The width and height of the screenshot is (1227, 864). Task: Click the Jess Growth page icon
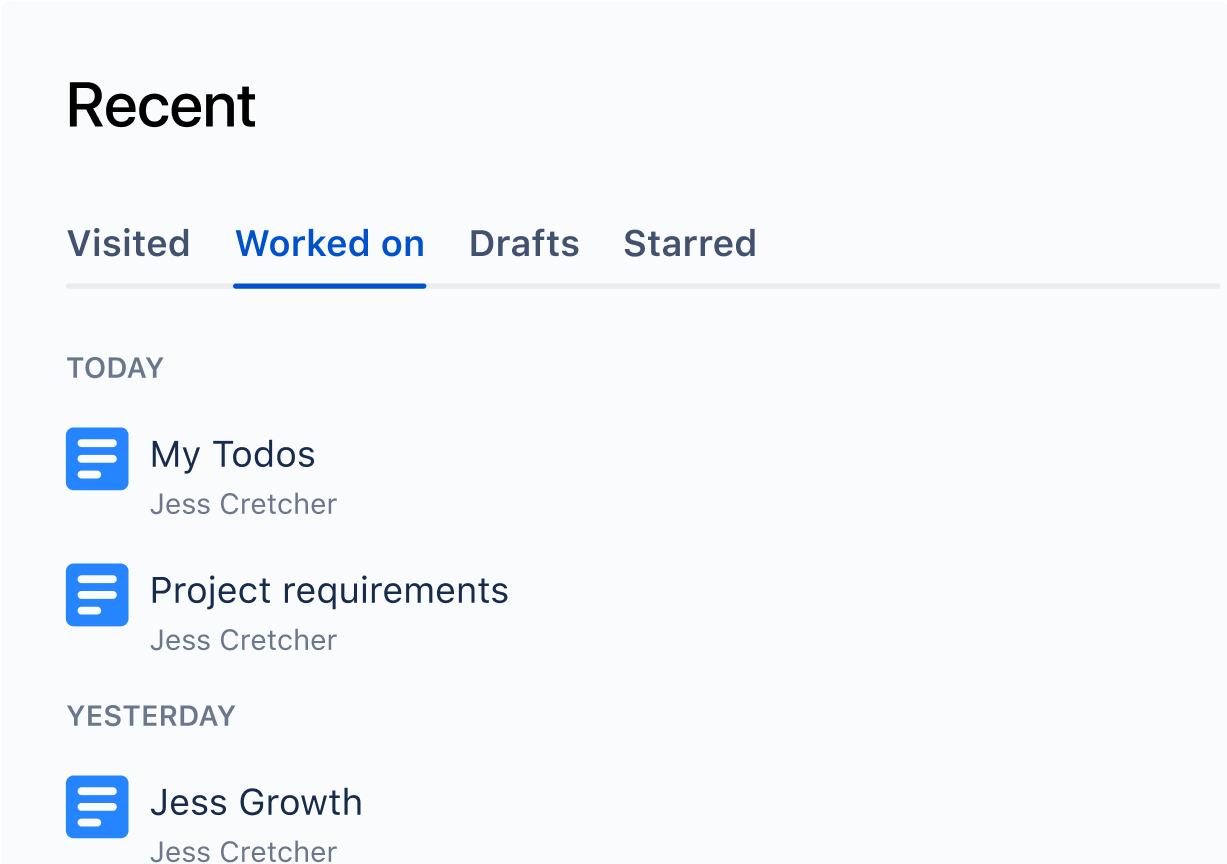pos(97,807)
